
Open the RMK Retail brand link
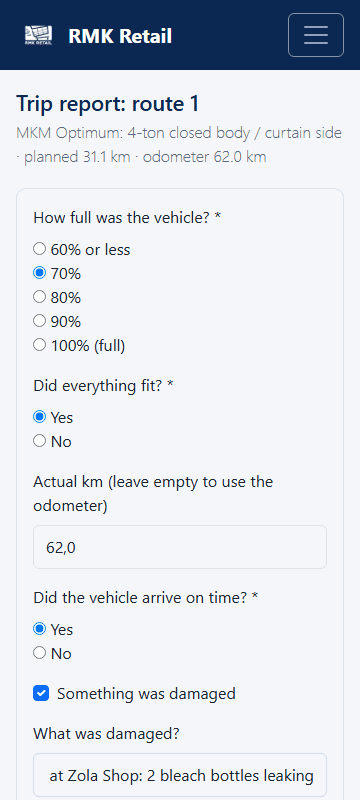coord(98,36)
